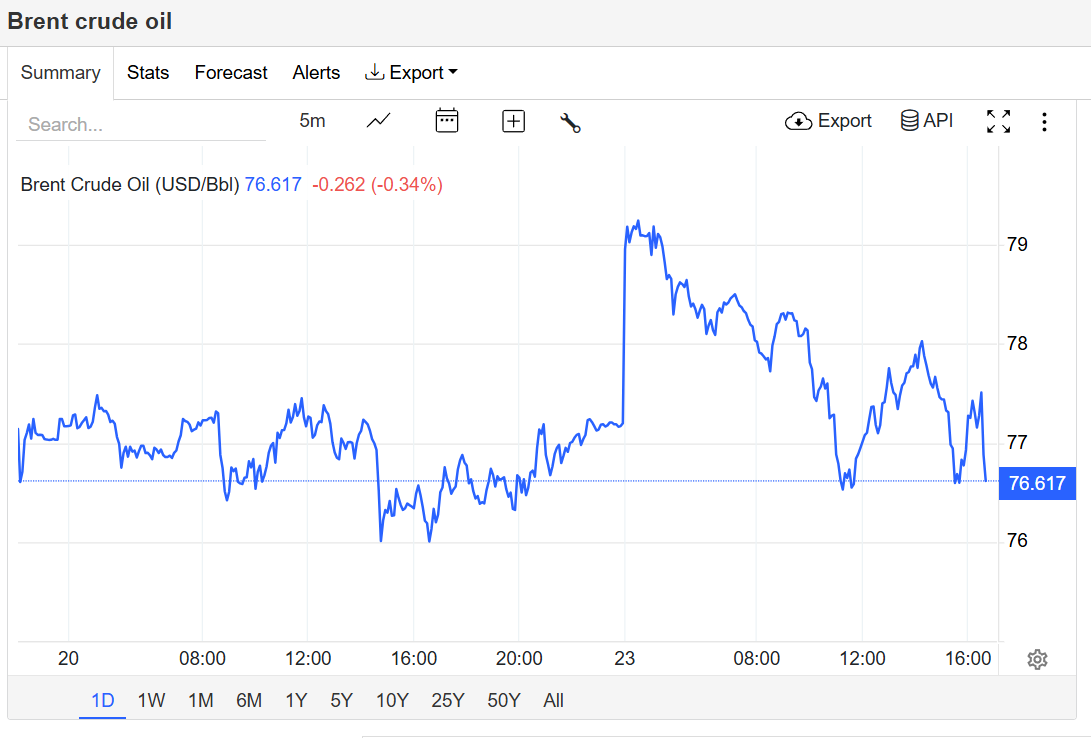Go to the Alerts tab

[316, 73]
